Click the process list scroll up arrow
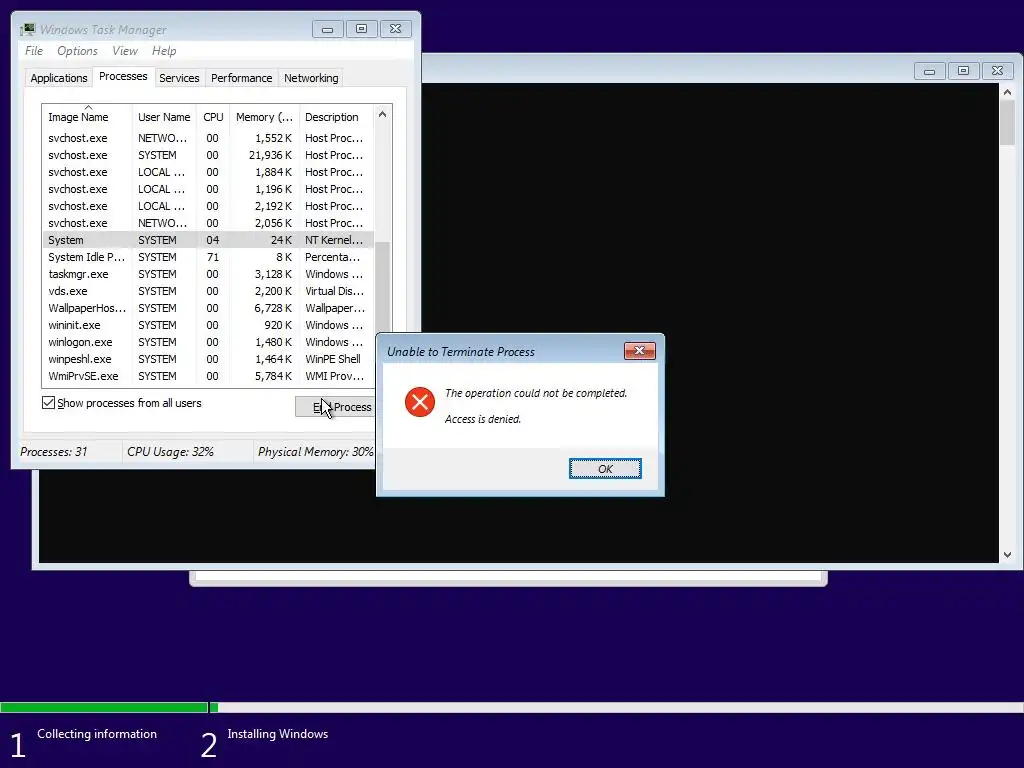The image size is (1024, 768). (x=383, y=114)
